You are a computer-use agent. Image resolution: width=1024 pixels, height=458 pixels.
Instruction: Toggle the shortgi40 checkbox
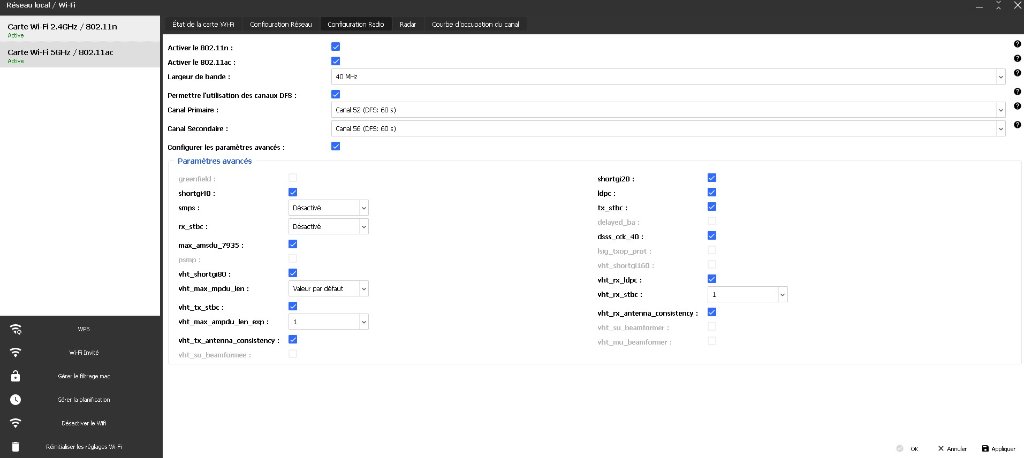click(293, 192)
